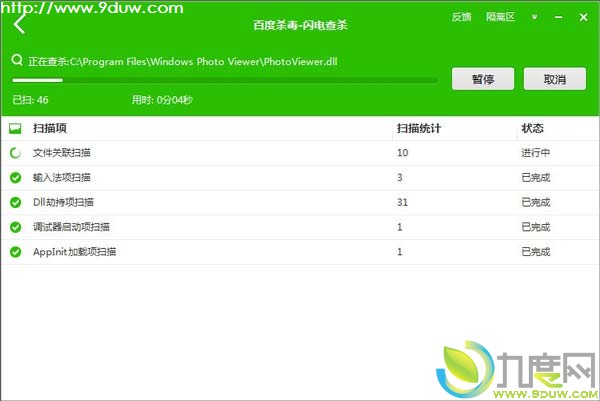Click 已完成 status for Dll劫持项扫描
This screenshot has width=600, height=401.
click(x=536, y=202)
